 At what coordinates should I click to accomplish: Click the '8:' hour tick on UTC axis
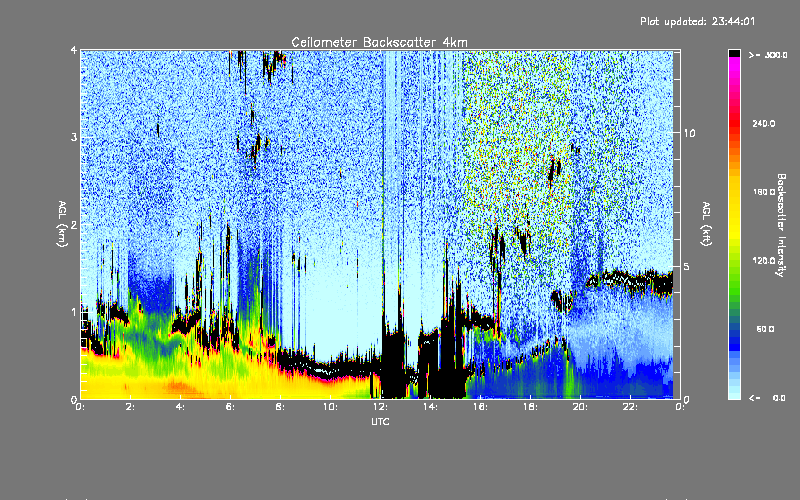[x=281, y=407]
